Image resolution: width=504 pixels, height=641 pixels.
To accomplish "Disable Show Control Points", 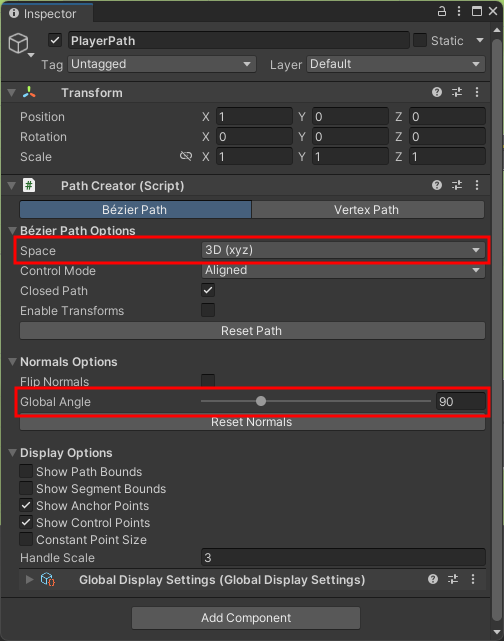I will 26,522.
